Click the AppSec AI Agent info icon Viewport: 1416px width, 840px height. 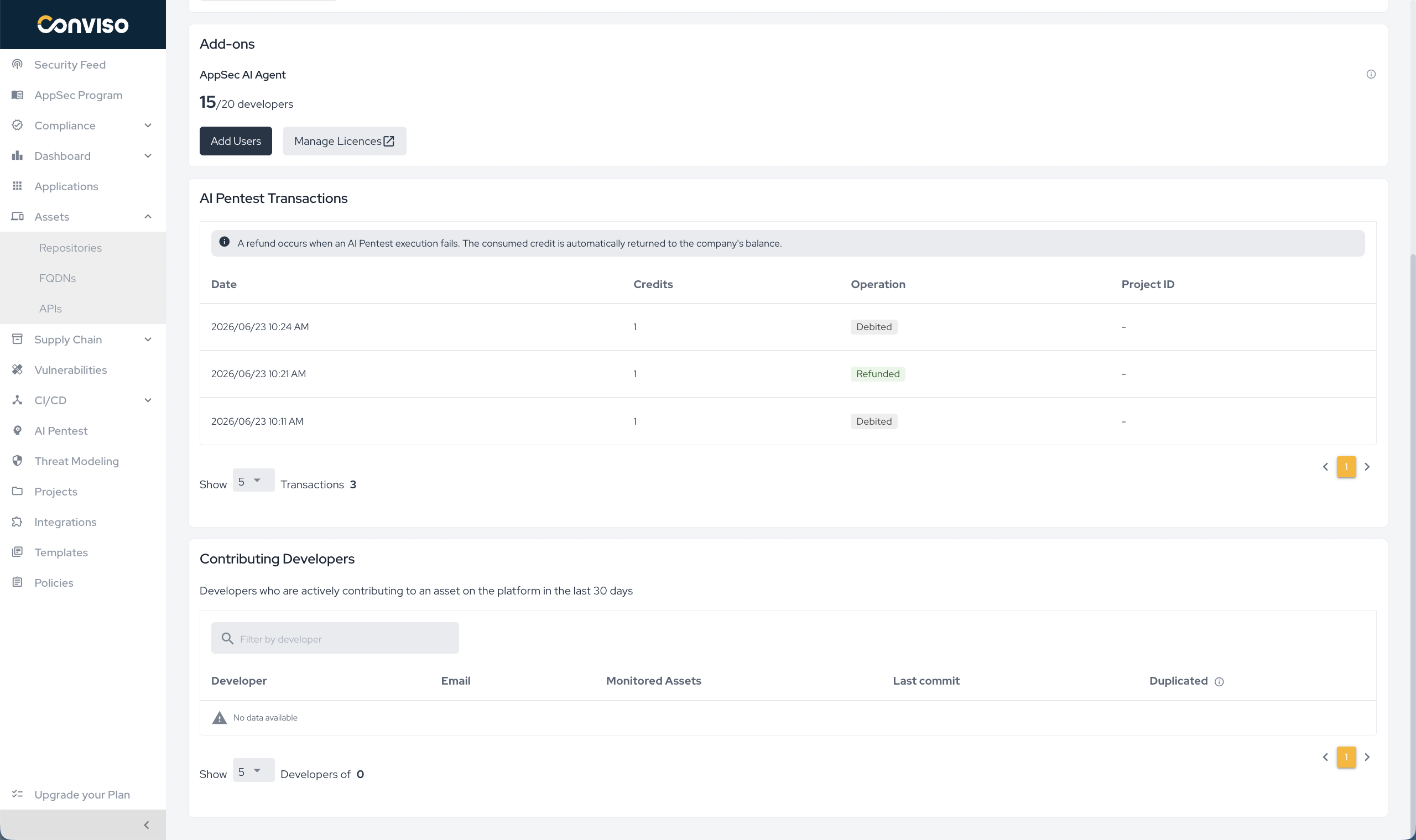point(1371,74)
